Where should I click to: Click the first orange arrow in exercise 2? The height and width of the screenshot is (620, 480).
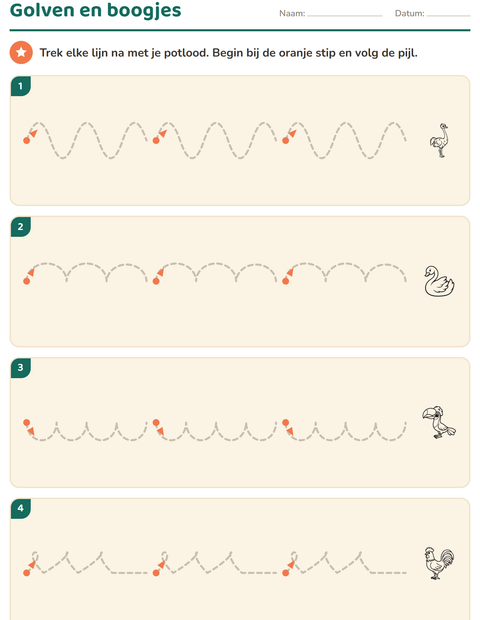pos(32,272)
